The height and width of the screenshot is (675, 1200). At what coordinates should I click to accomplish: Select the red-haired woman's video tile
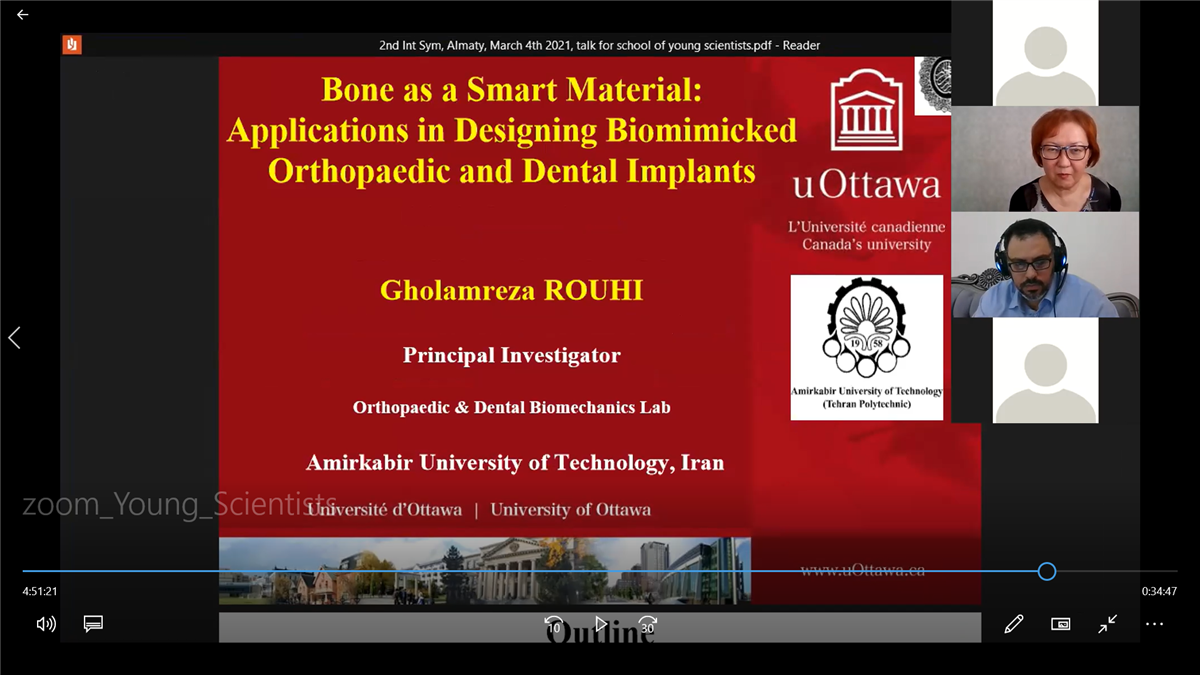[x=1044, y=159]
